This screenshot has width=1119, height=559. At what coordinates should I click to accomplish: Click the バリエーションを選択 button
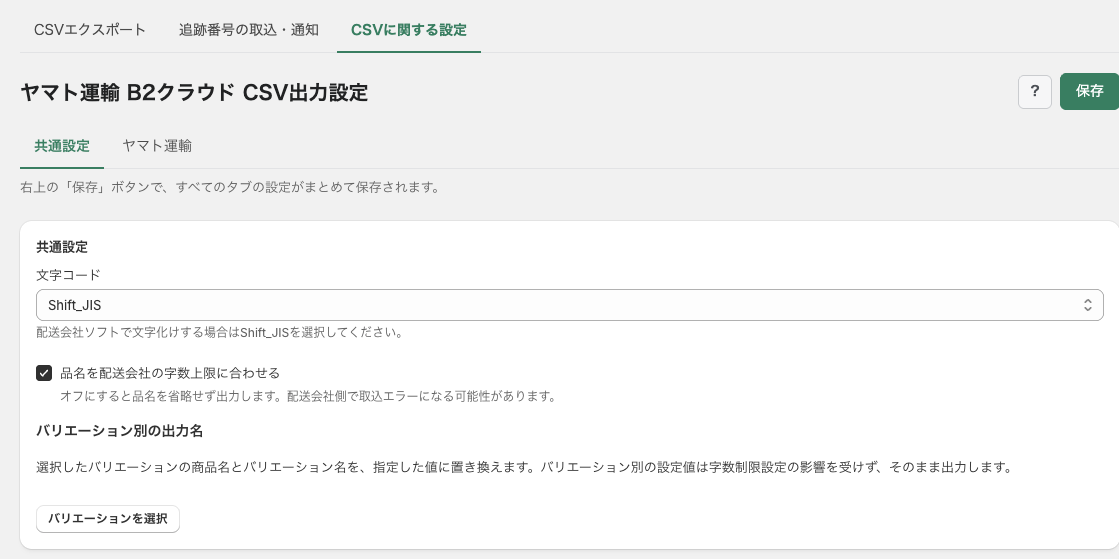(x=108, y=519)
